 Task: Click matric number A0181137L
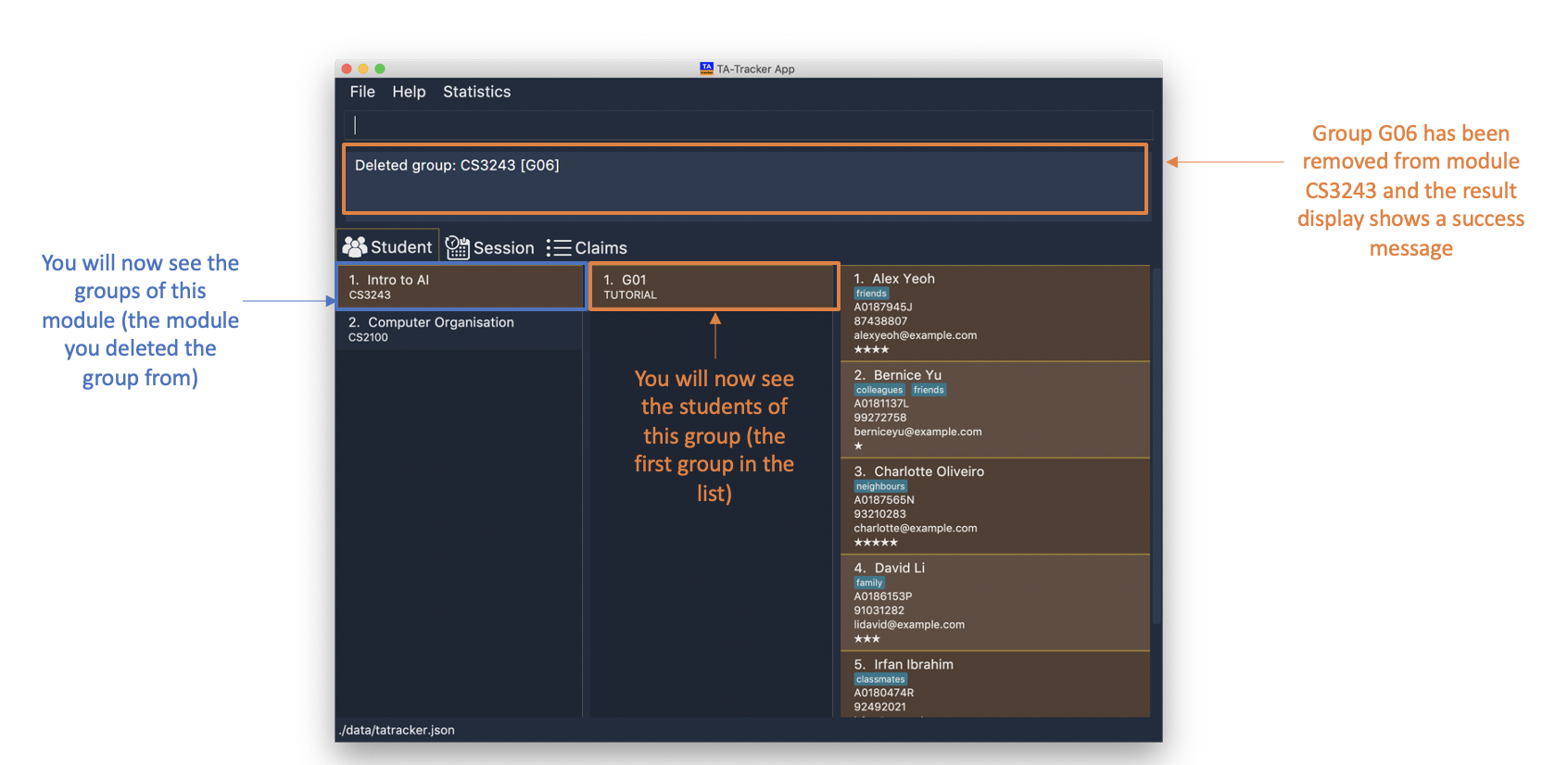[881, 403]
